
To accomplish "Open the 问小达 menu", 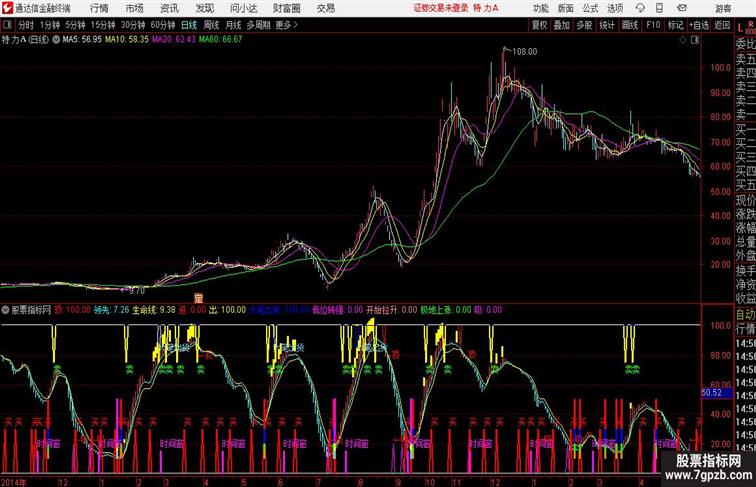I will point(243,8).
